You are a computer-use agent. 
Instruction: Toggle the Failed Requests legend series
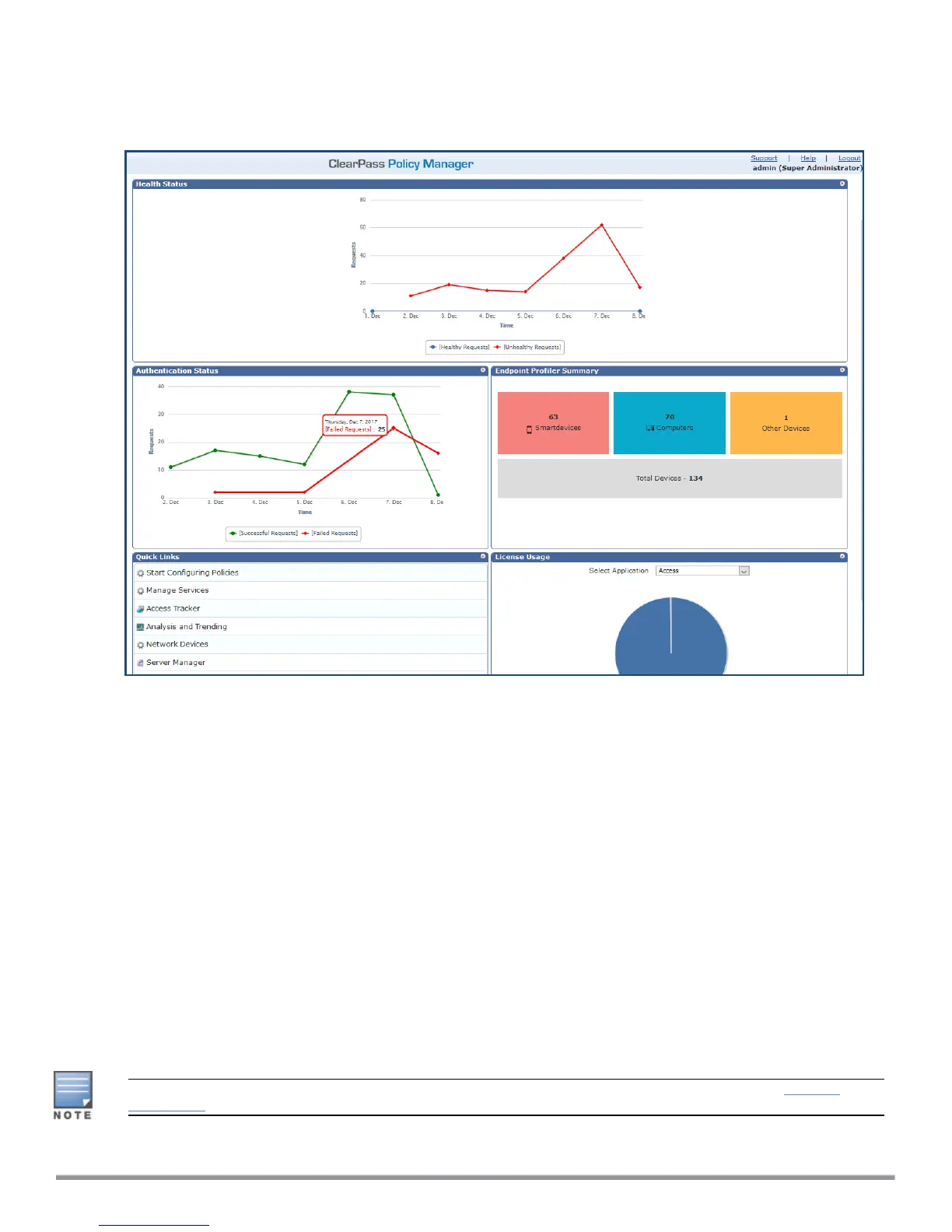click(x=330, y=534)
